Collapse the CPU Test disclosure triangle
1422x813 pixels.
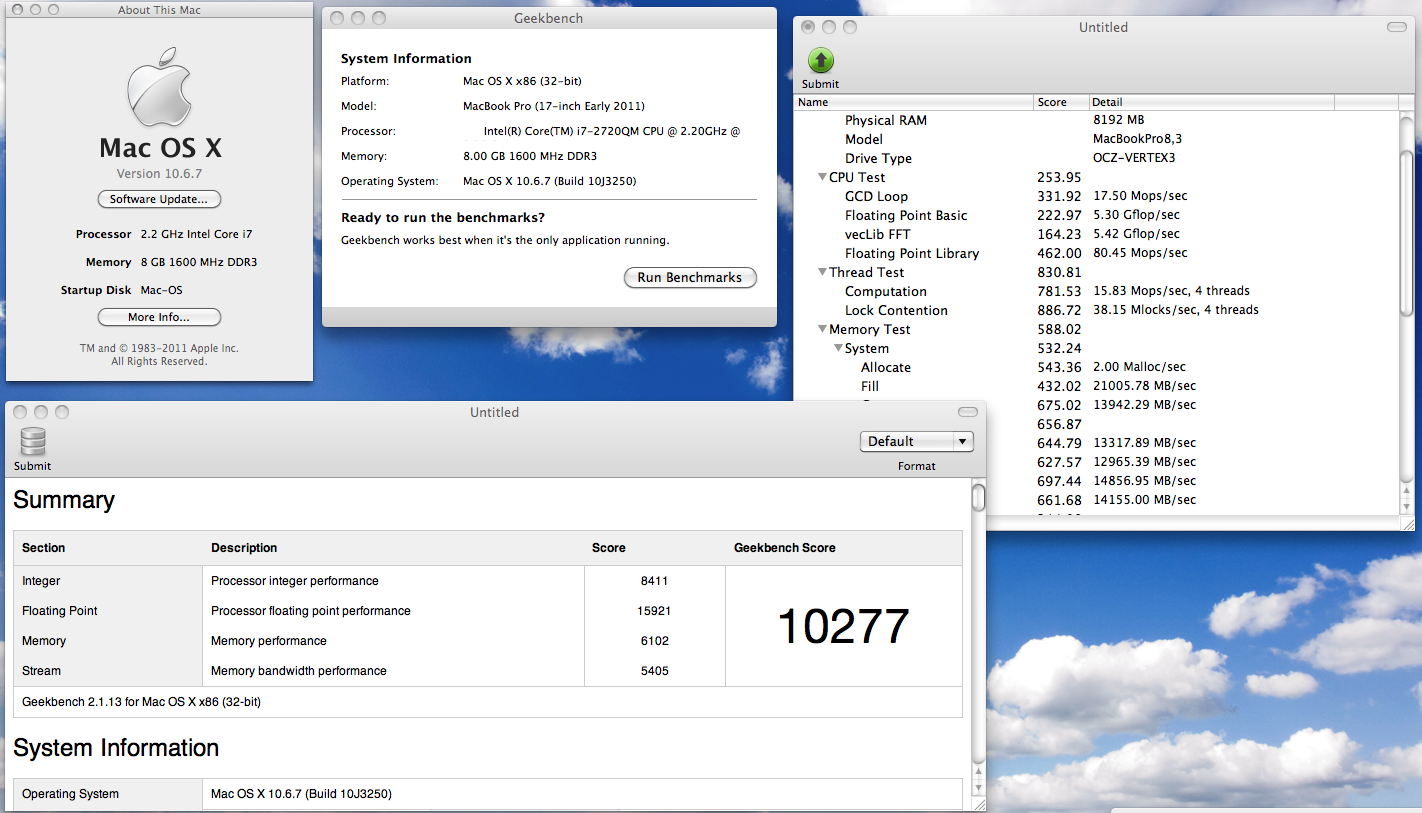[821, 177]
